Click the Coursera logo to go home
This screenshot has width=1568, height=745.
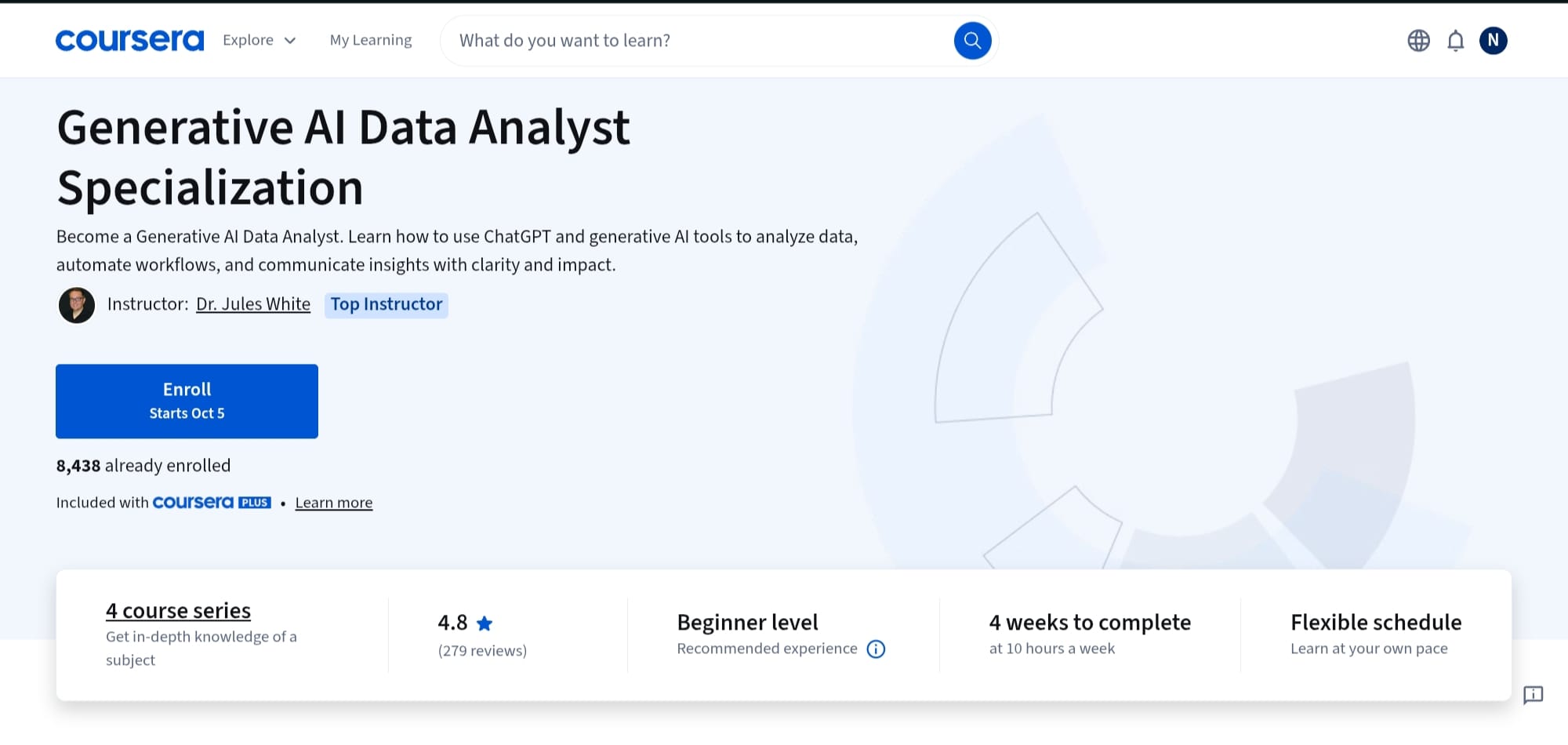[129, 39]
